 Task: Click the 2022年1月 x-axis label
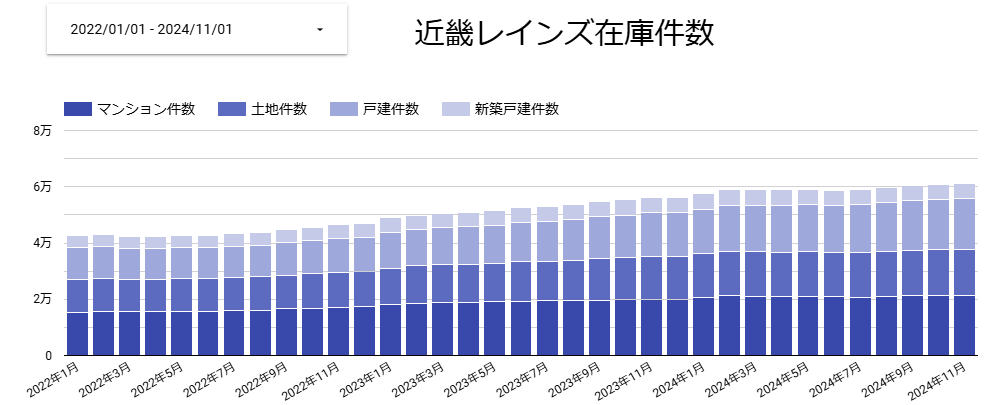[55, 378]
